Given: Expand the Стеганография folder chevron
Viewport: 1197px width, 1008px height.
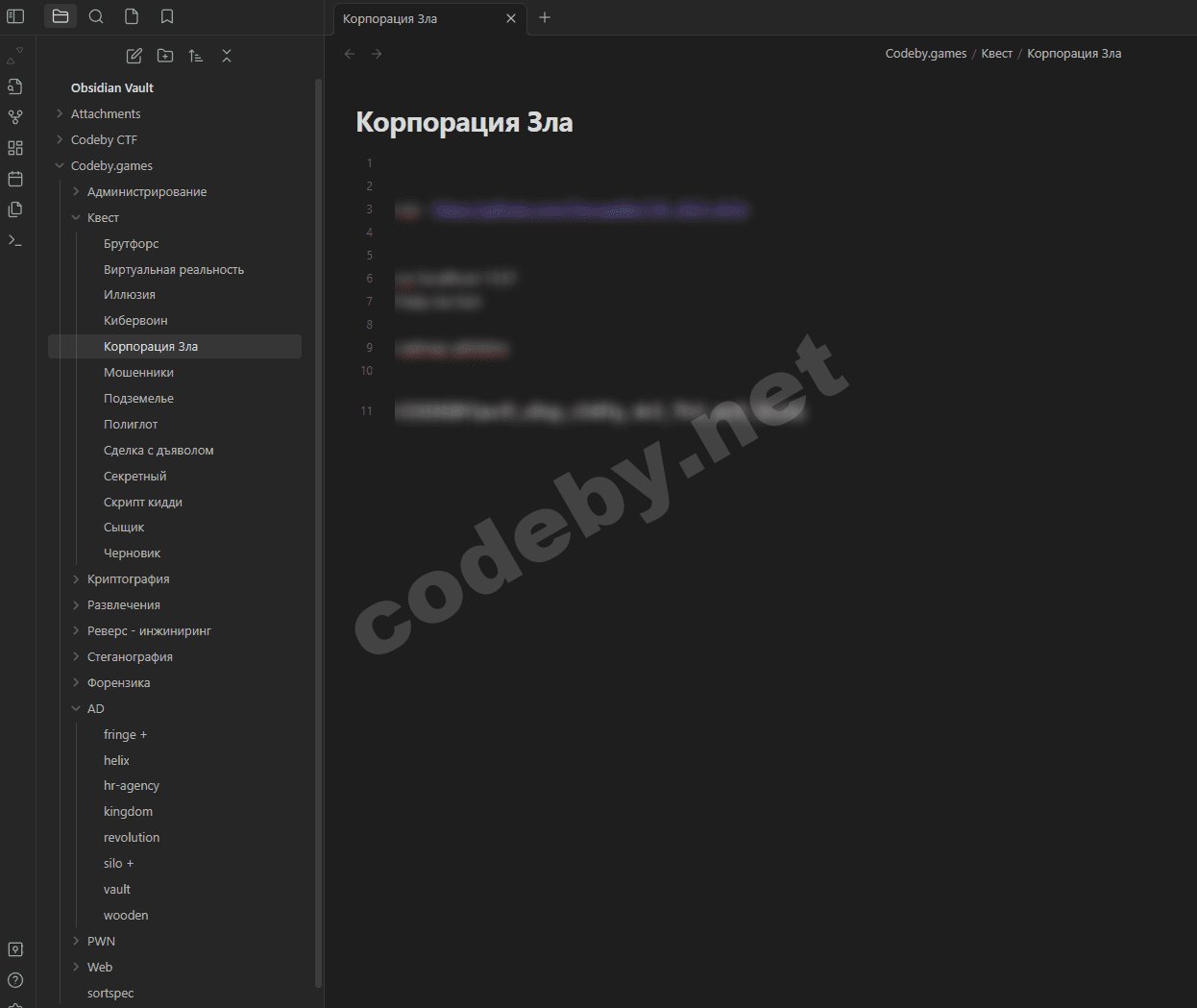Looking at the screenshot, I should [x=76, y=656].
